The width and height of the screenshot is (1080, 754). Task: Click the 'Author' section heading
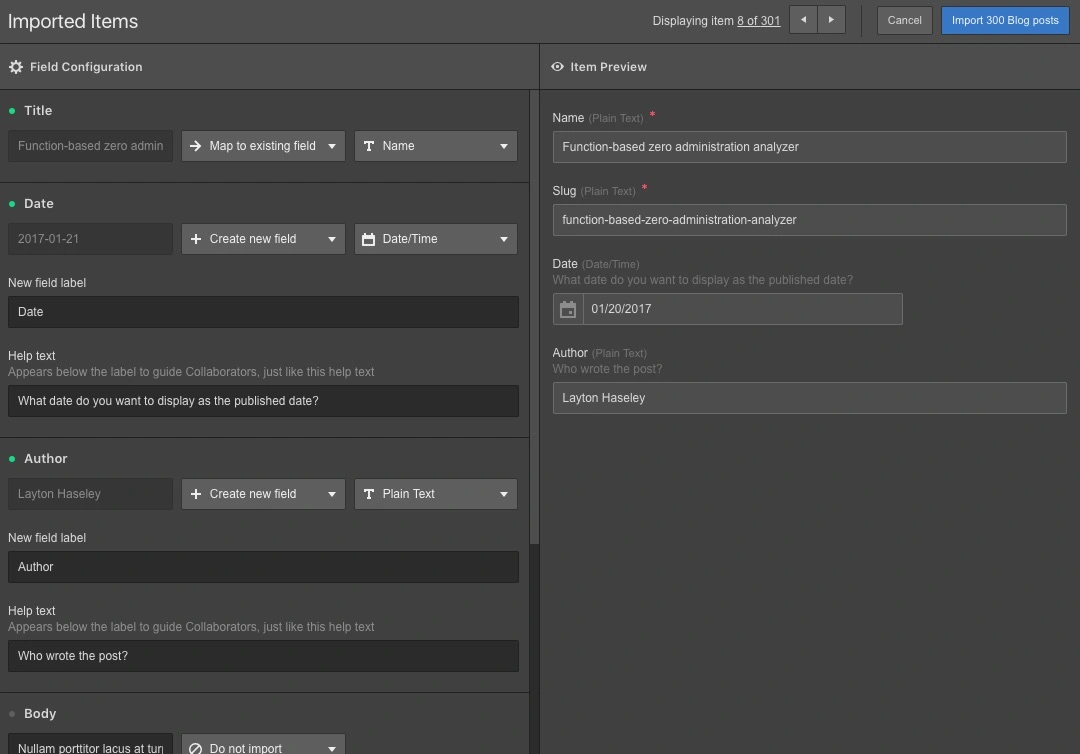pos(45,459)
